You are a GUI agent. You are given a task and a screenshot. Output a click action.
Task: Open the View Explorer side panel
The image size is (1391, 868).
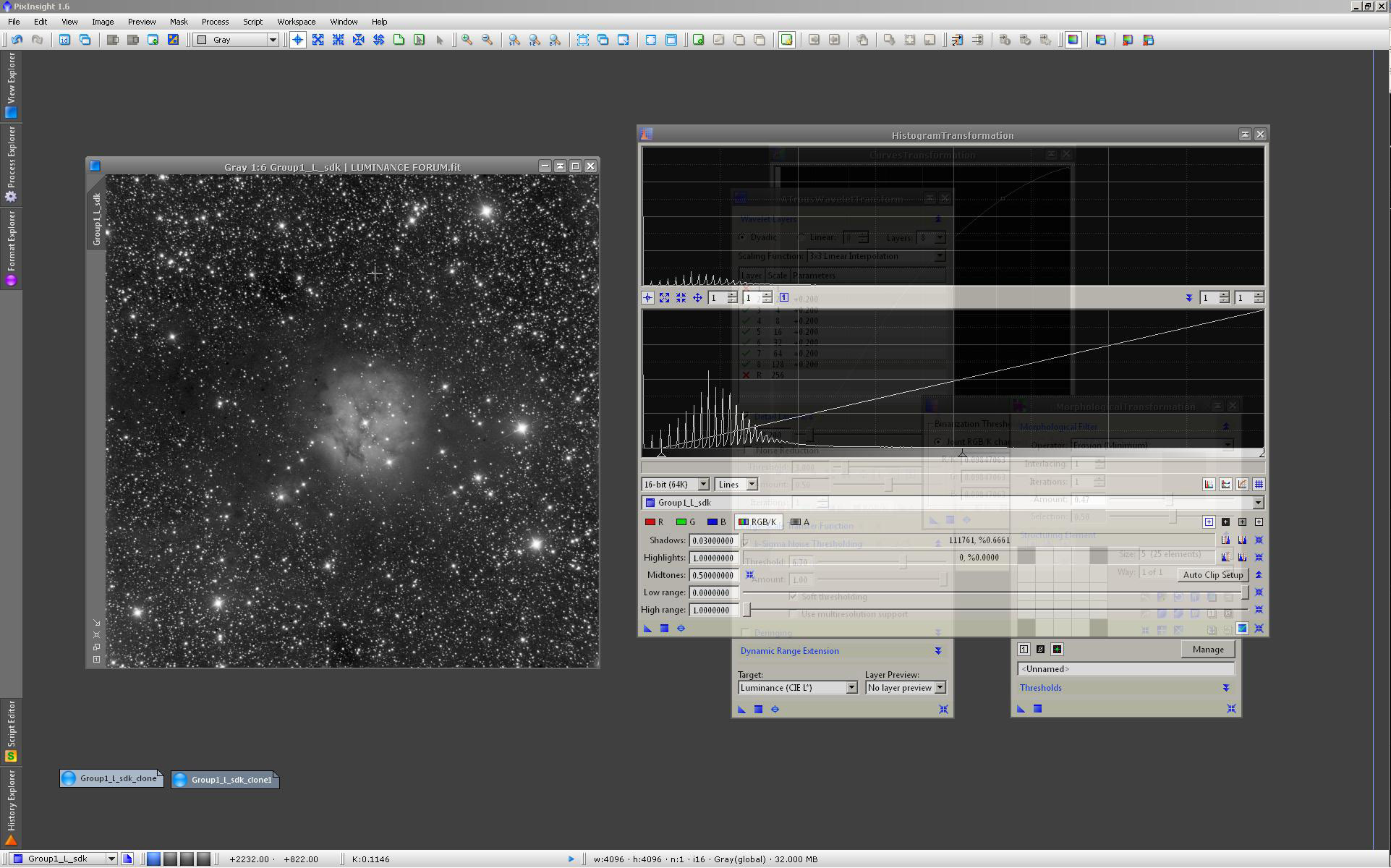point(11,85)
